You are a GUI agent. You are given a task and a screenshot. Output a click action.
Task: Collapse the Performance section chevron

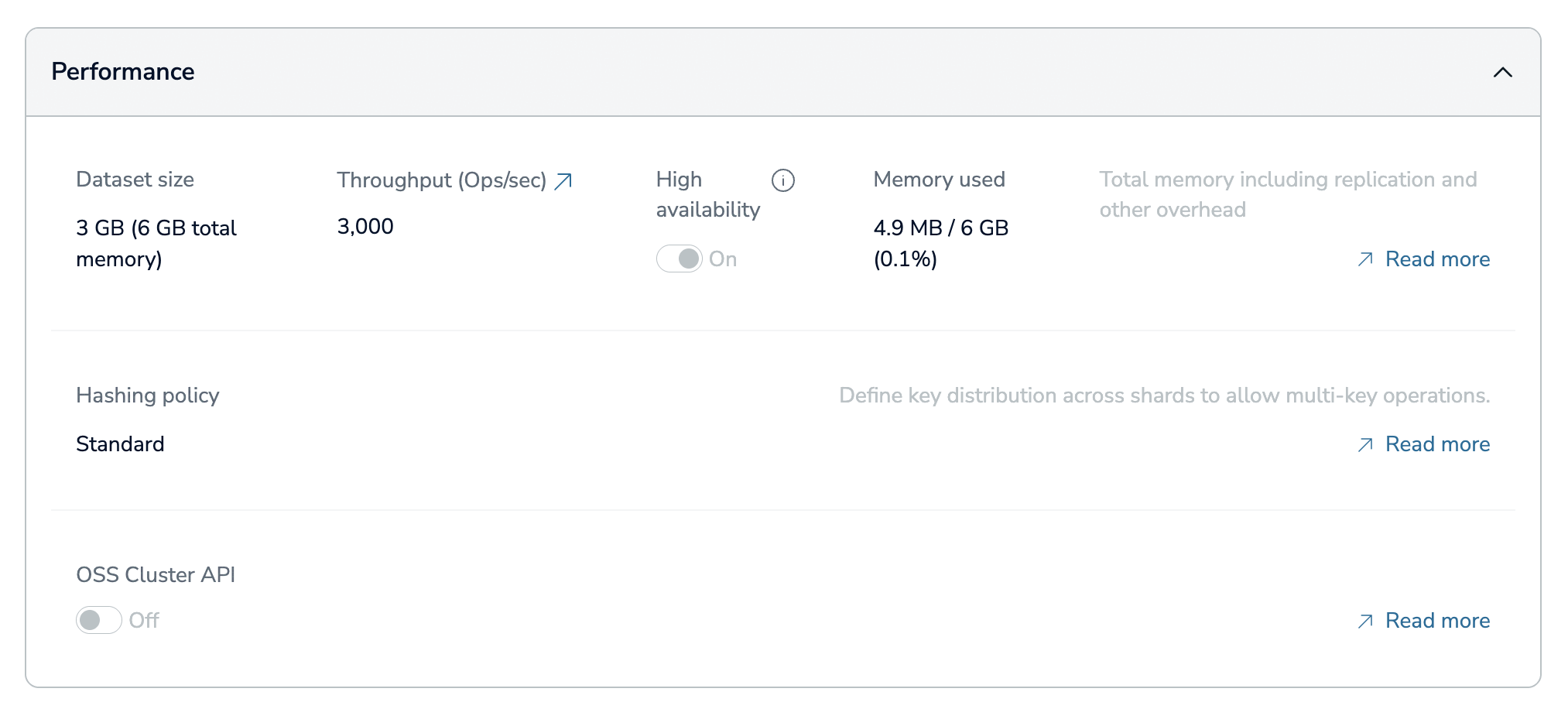tap(1502, 72)
